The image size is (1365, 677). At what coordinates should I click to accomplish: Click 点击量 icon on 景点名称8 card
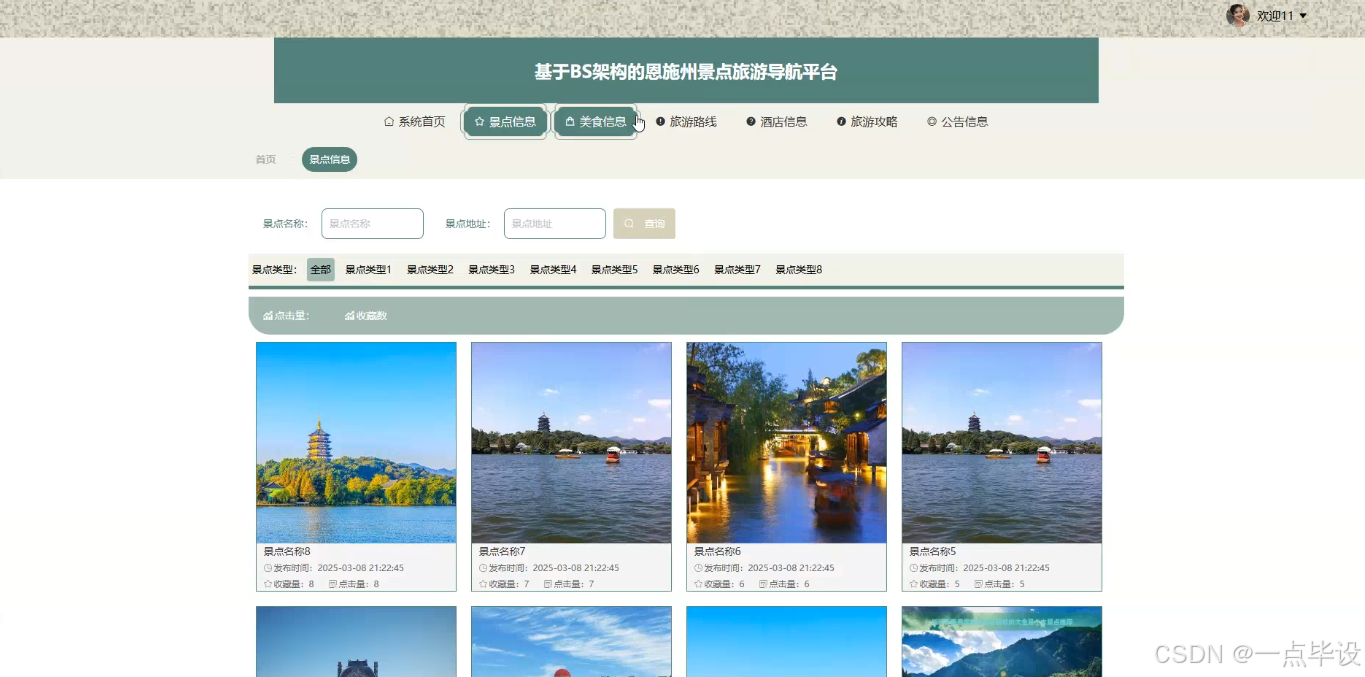[333, 584]
